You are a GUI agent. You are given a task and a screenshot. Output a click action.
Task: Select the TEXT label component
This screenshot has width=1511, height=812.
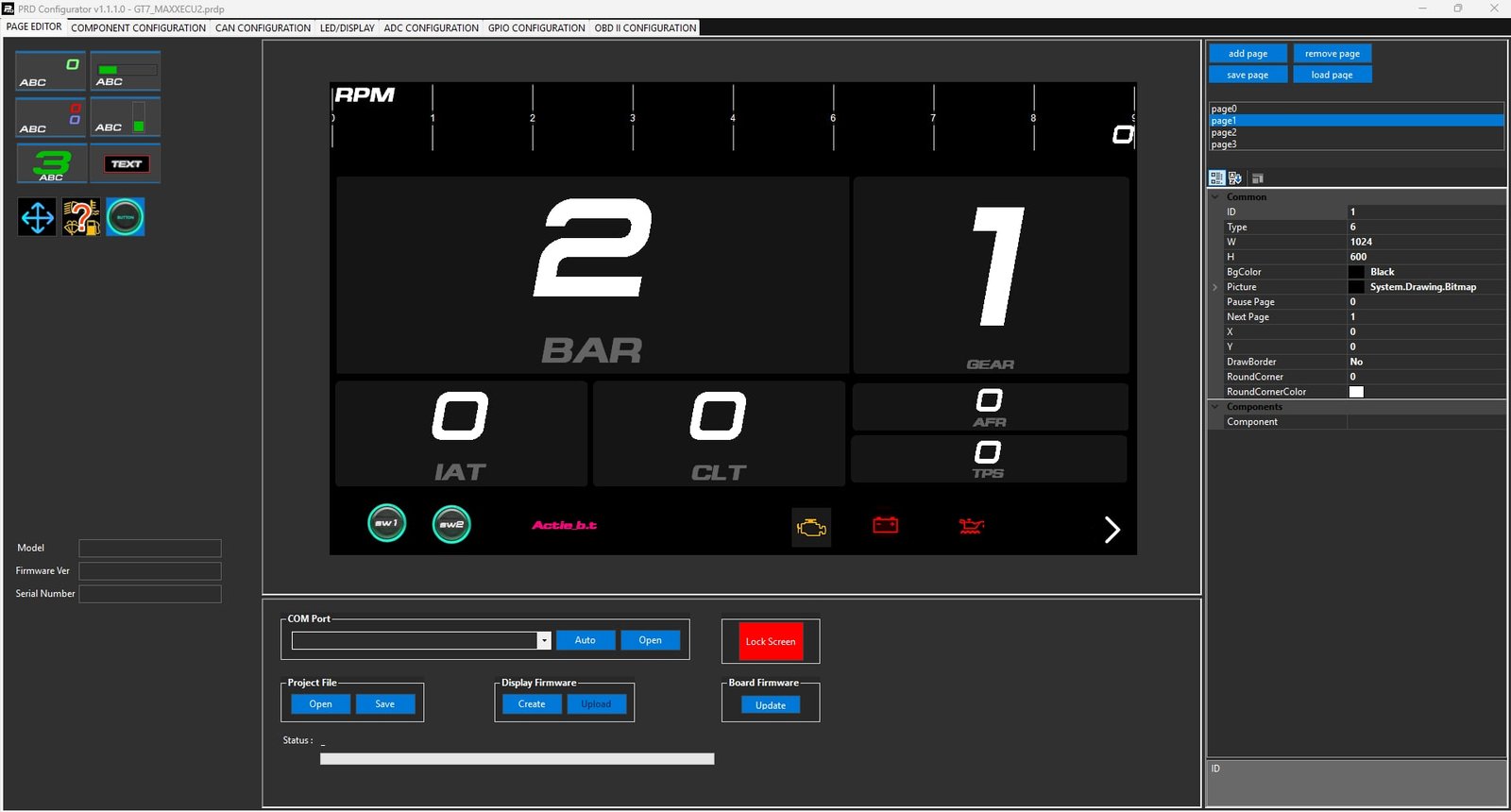coord(126,164)
